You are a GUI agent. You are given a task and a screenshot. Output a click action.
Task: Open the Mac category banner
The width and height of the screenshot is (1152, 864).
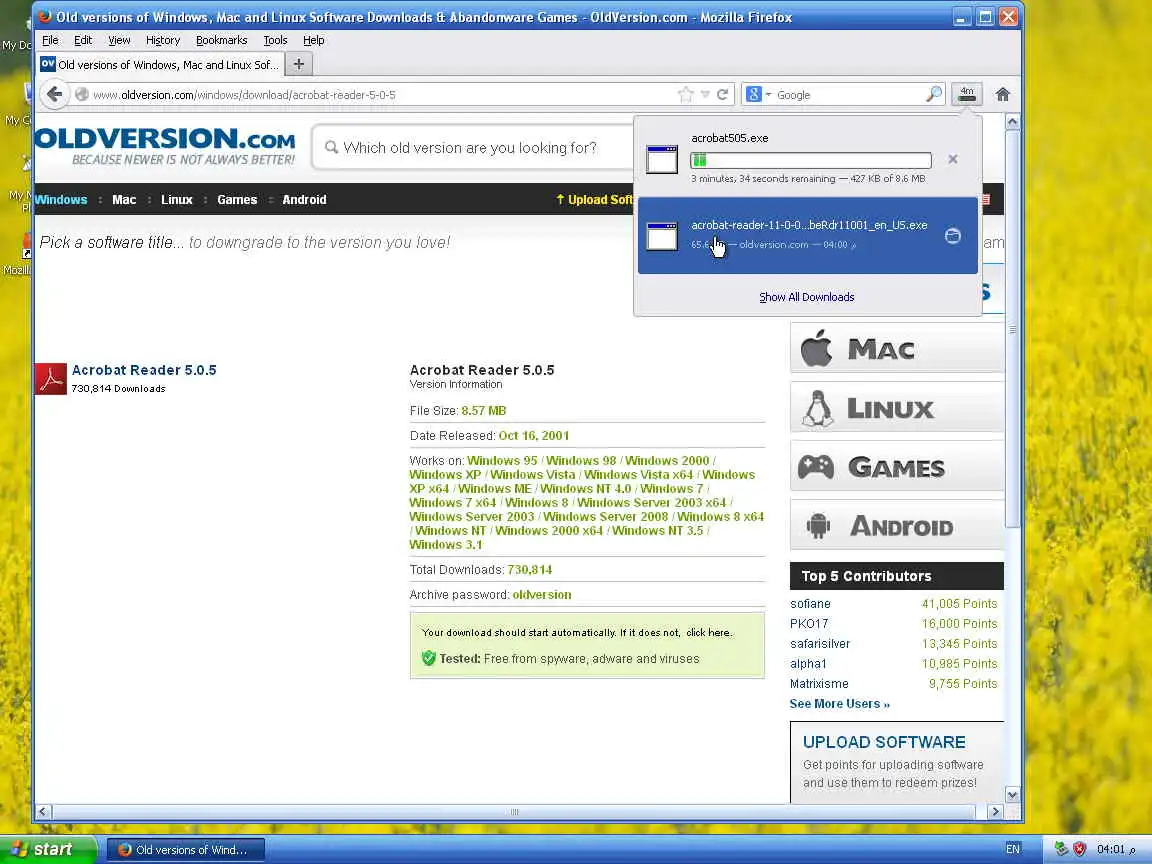896,348
